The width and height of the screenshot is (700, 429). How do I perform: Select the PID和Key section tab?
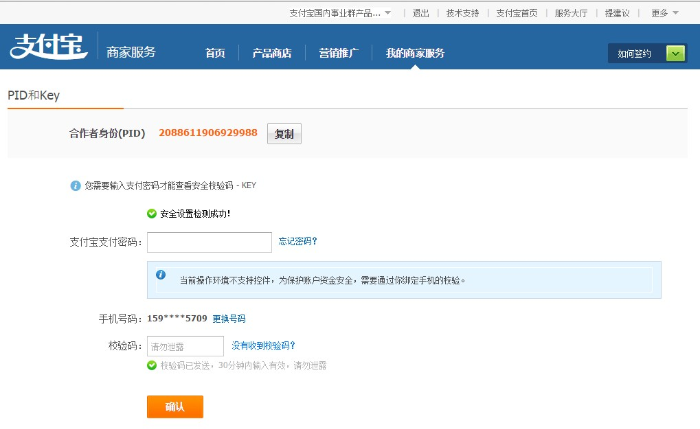coord(33,96)
